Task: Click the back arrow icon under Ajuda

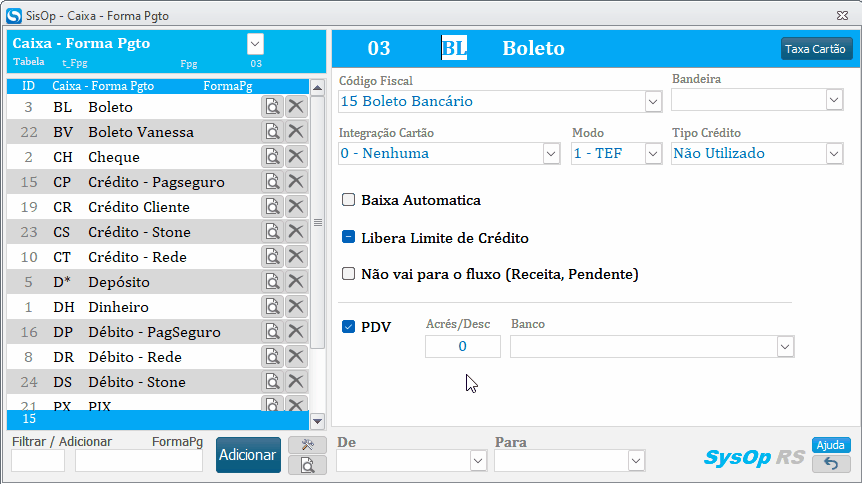Action: coord(831,464)
